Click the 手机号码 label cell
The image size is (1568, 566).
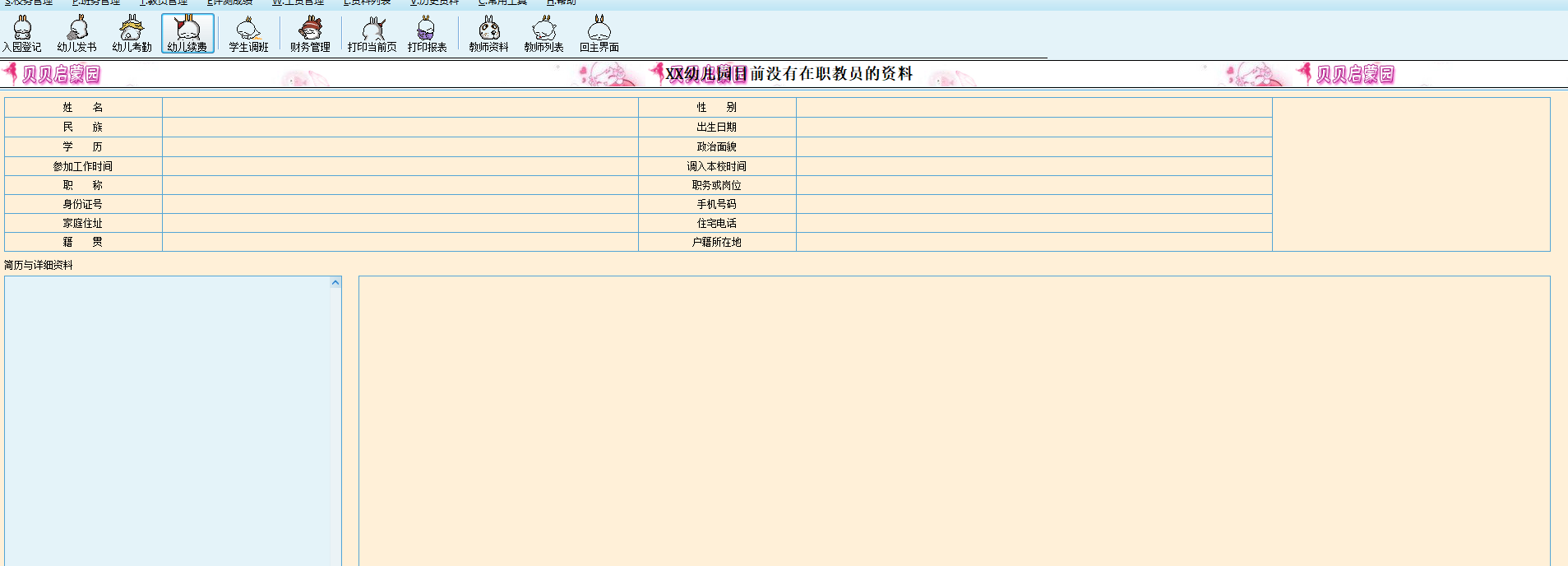717,204
